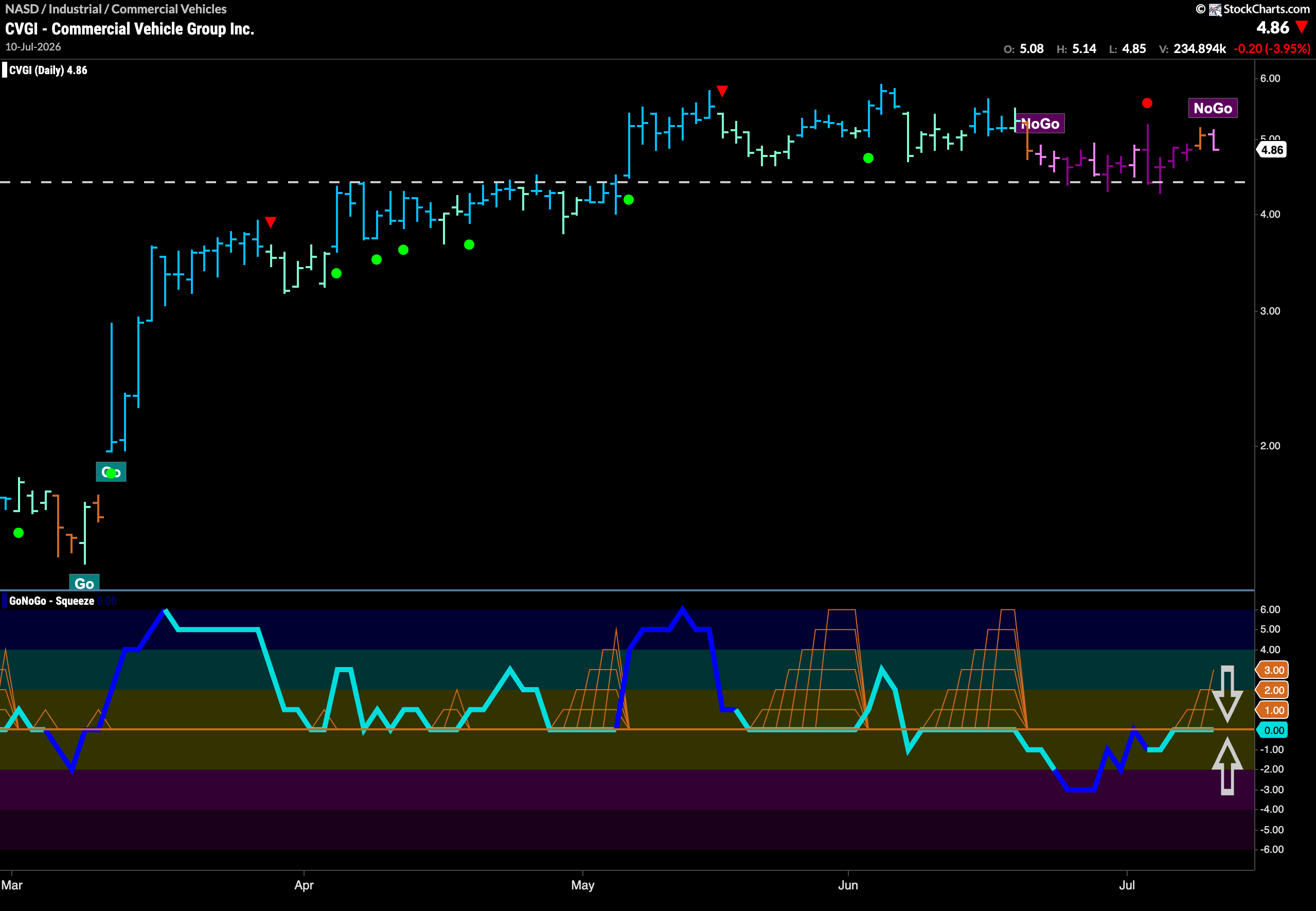Click the 6.00 label on the price axis

(x=1270, y=78)
